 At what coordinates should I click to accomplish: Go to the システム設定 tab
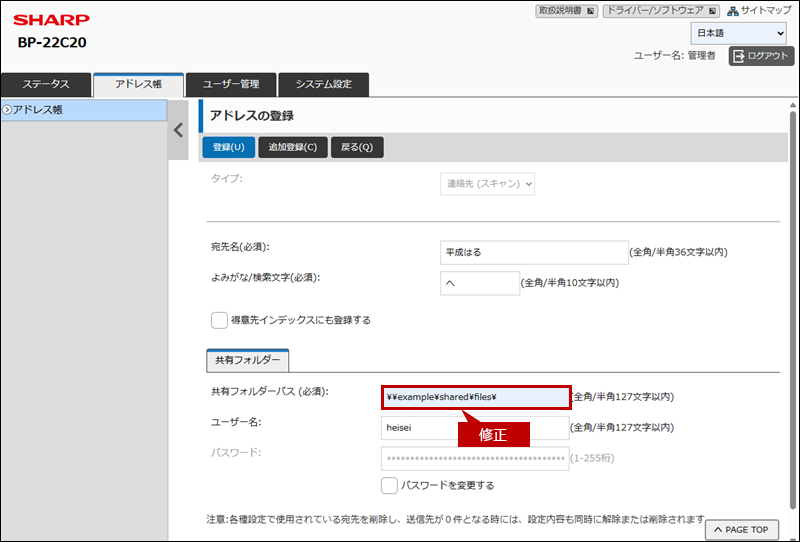[x=323, y=85]
